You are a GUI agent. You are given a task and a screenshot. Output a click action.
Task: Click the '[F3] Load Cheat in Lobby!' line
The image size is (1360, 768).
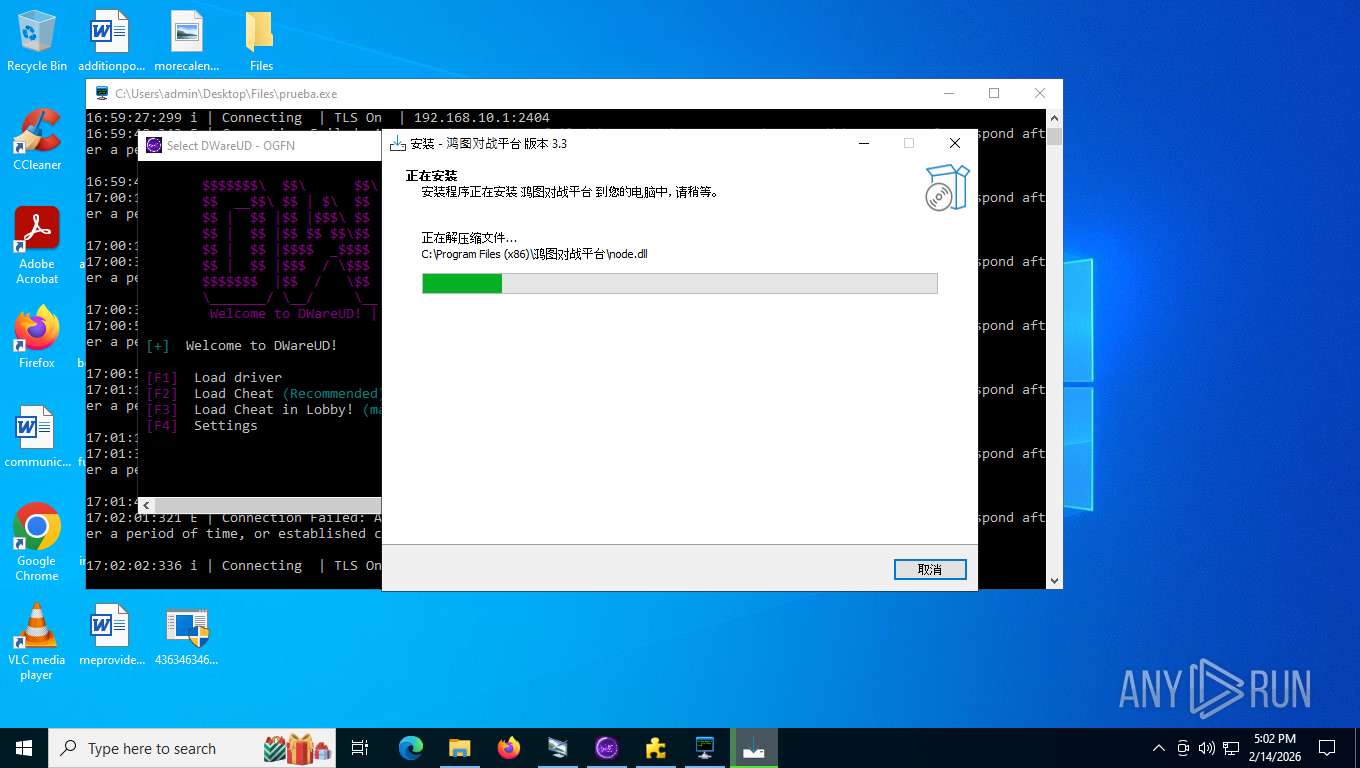tap(263, 410)
